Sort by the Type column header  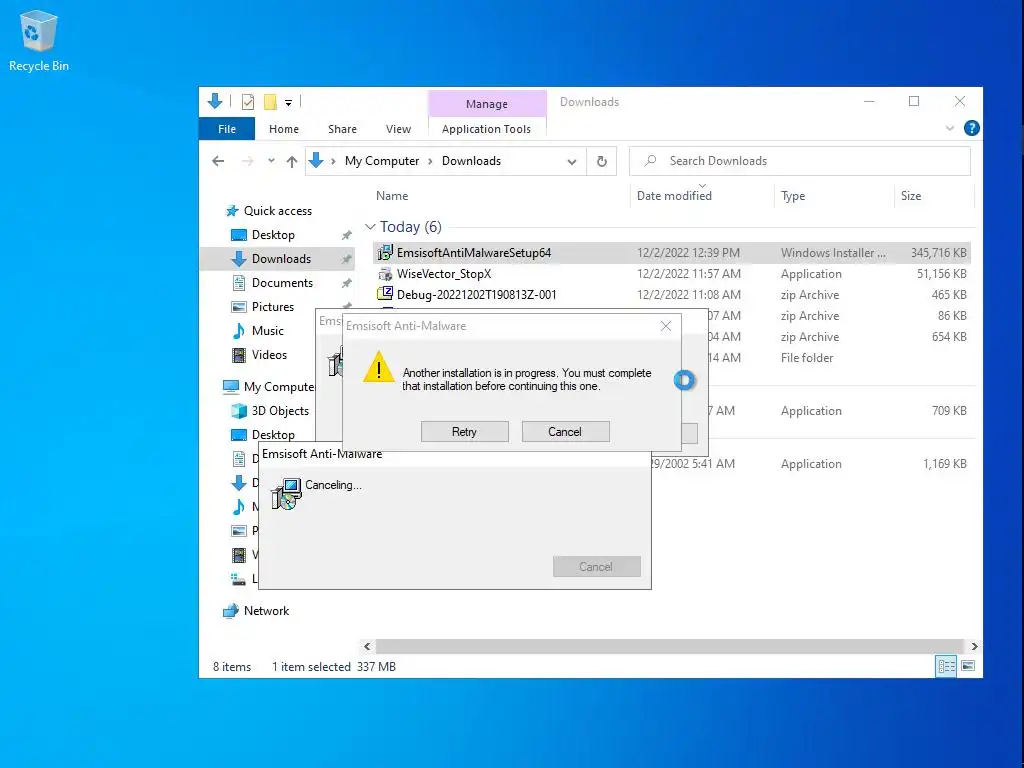793,195
